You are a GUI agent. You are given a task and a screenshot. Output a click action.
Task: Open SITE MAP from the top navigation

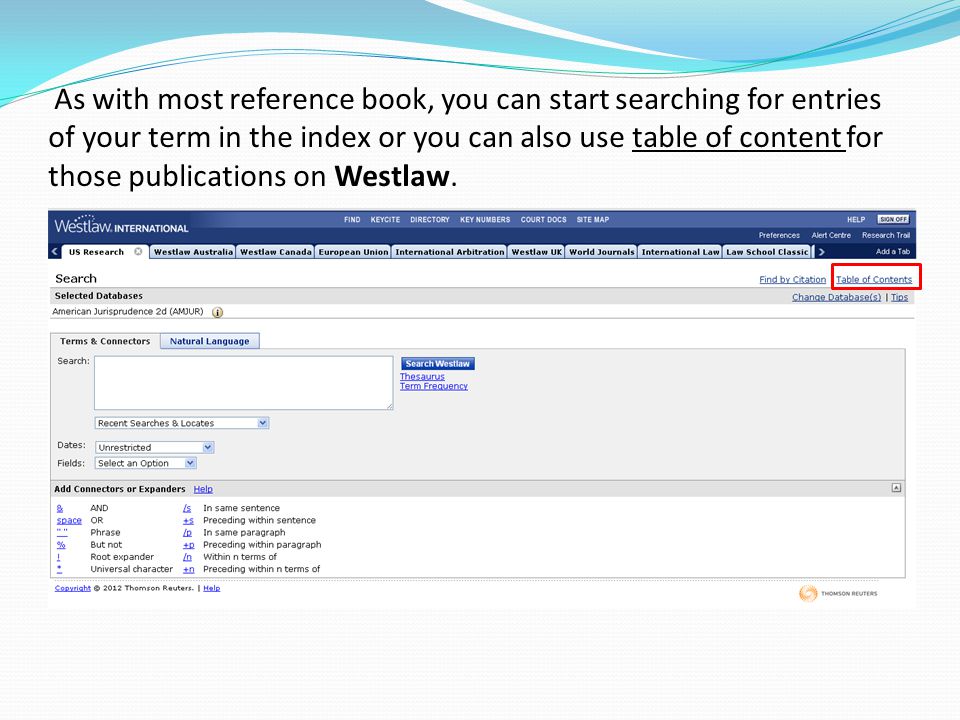coord(593,219)
